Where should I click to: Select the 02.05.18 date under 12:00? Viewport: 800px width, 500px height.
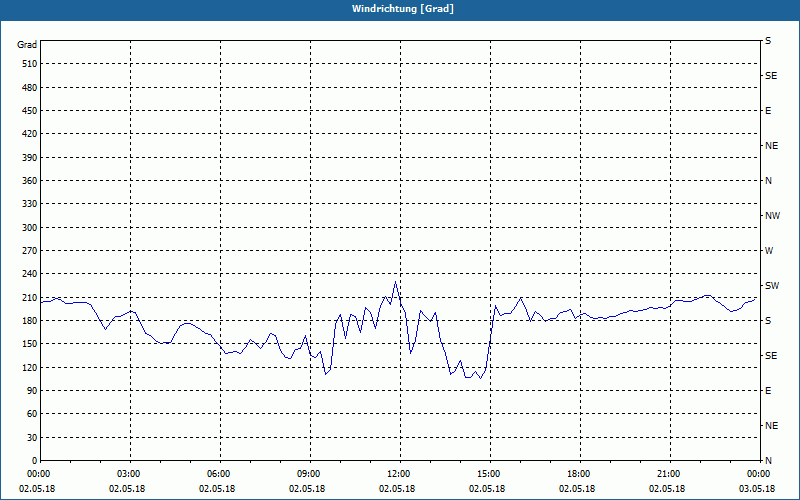(397, 489)
